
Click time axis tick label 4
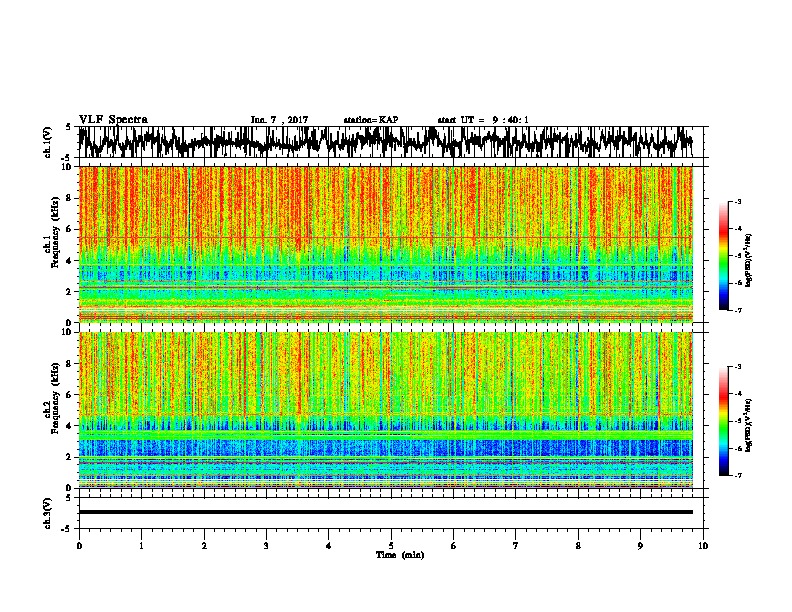pos(329,546)
